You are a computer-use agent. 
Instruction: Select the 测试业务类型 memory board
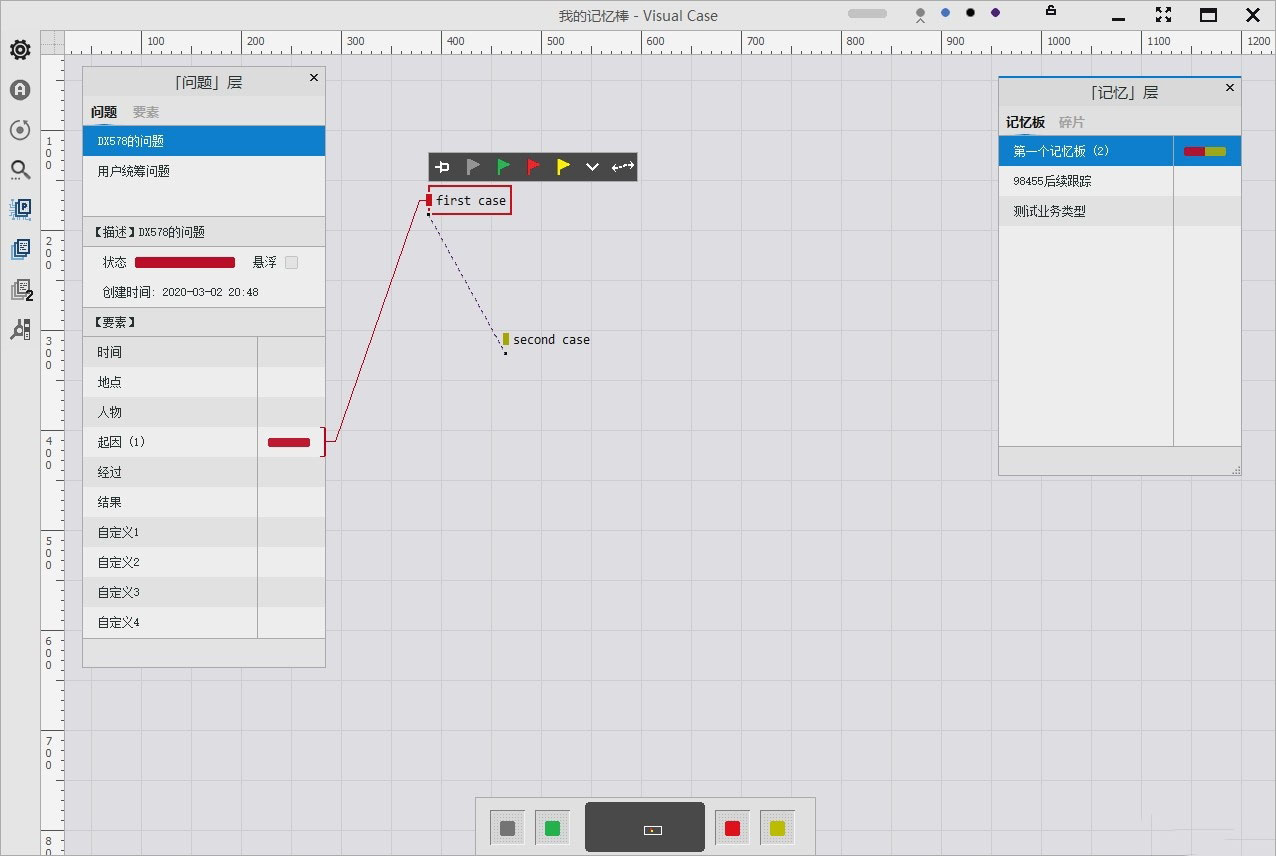click(x=1120, y=211)
